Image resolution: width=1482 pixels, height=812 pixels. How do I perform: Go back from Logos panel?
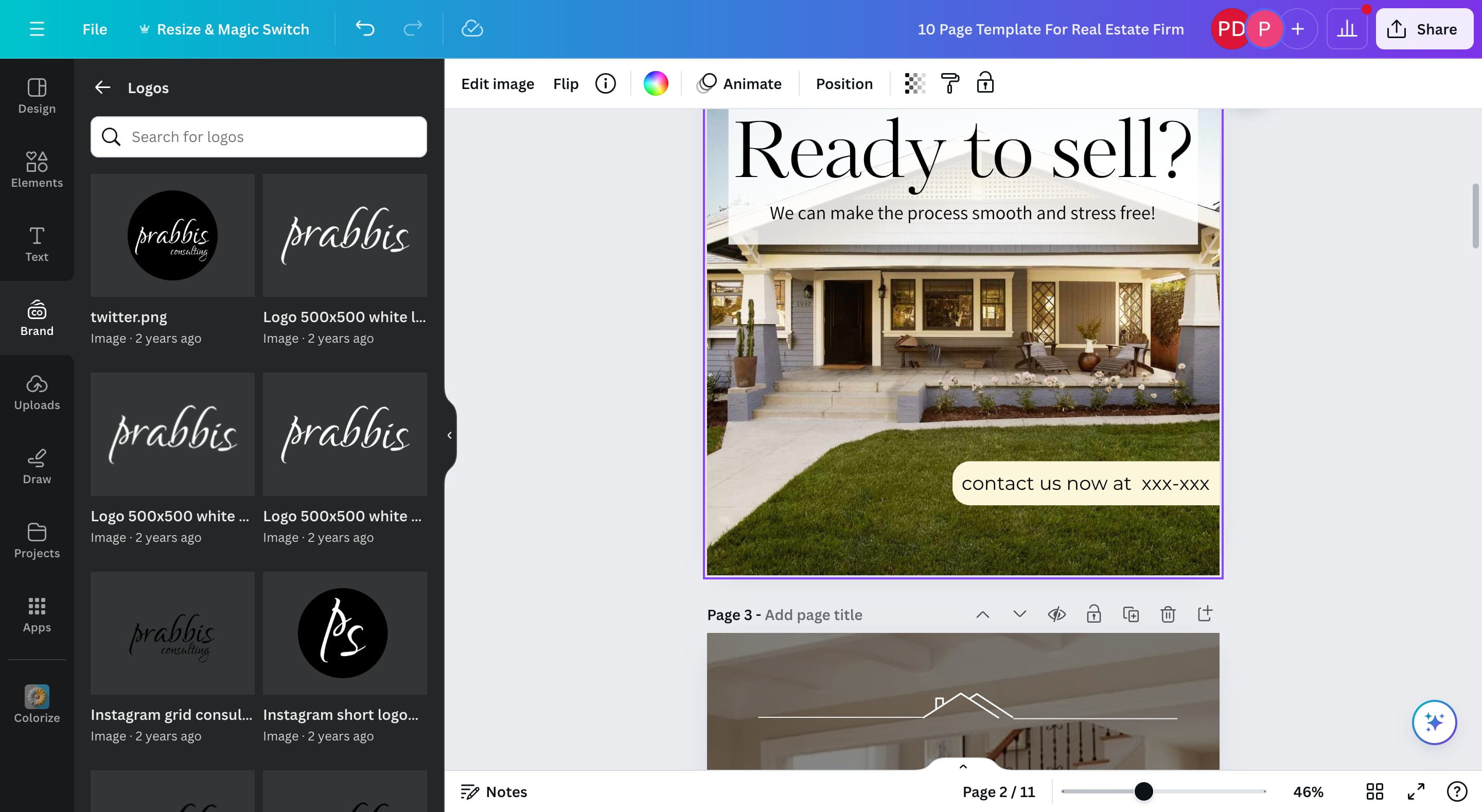click(x=102, y=87)
